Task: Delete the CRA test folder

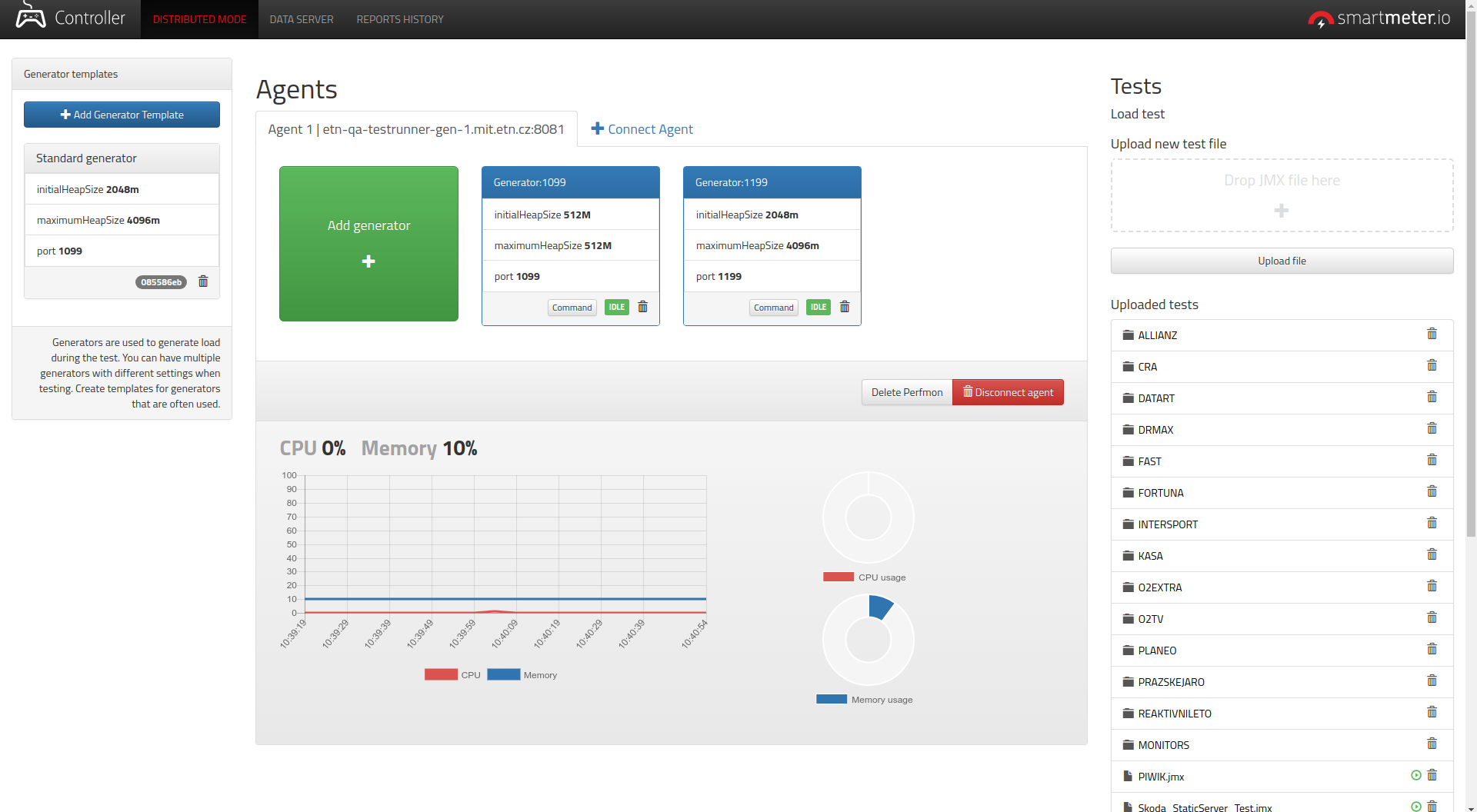Action: pyautogui.click(x=1432, y=365)
